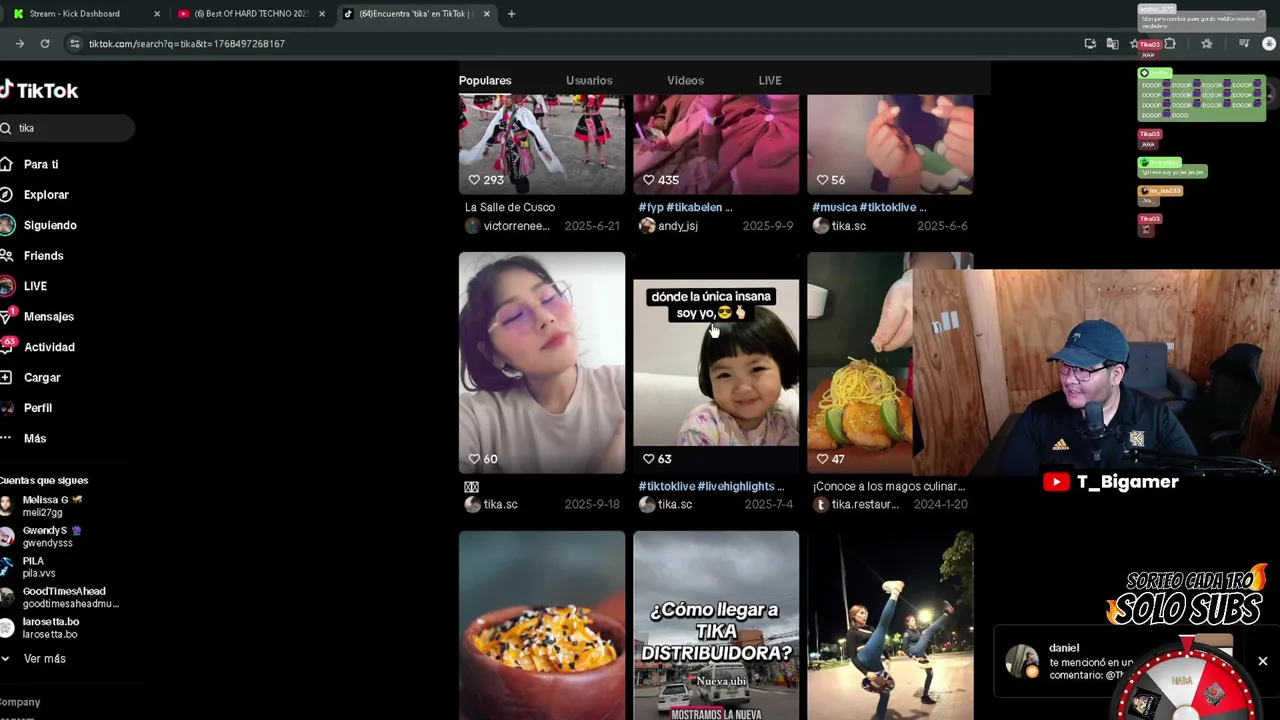
Task: Open video thumbnail with 56 likes
Action: (x=890, y=144)
